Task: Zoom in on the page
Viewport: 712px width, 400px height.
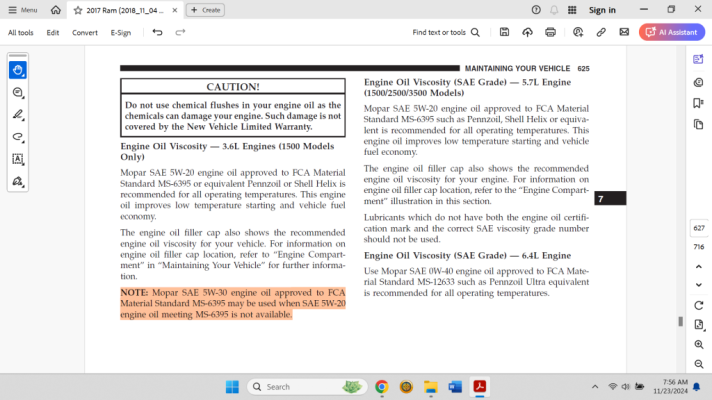Action: [699, 345]
